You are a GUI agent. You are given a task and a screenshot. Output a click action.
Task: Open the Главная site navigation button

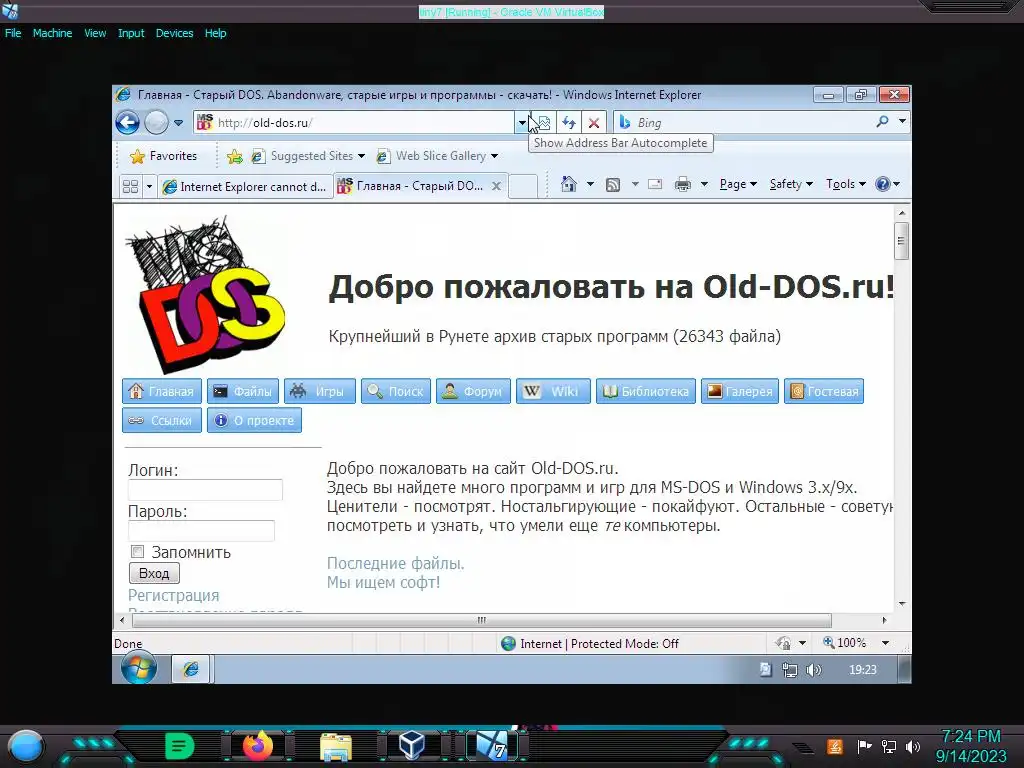point(162,391)
